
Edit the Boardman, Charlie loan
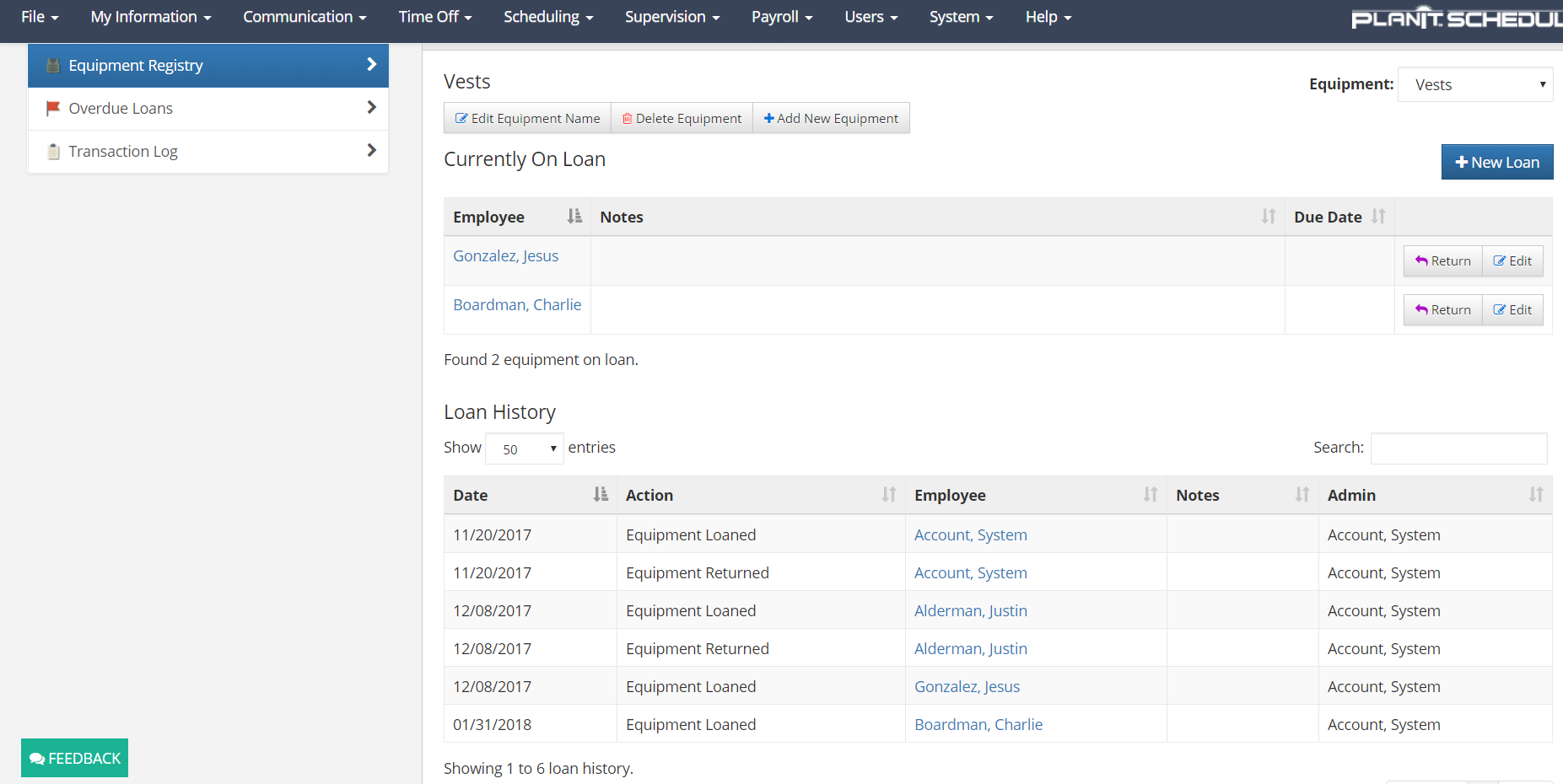point(1512,310)
